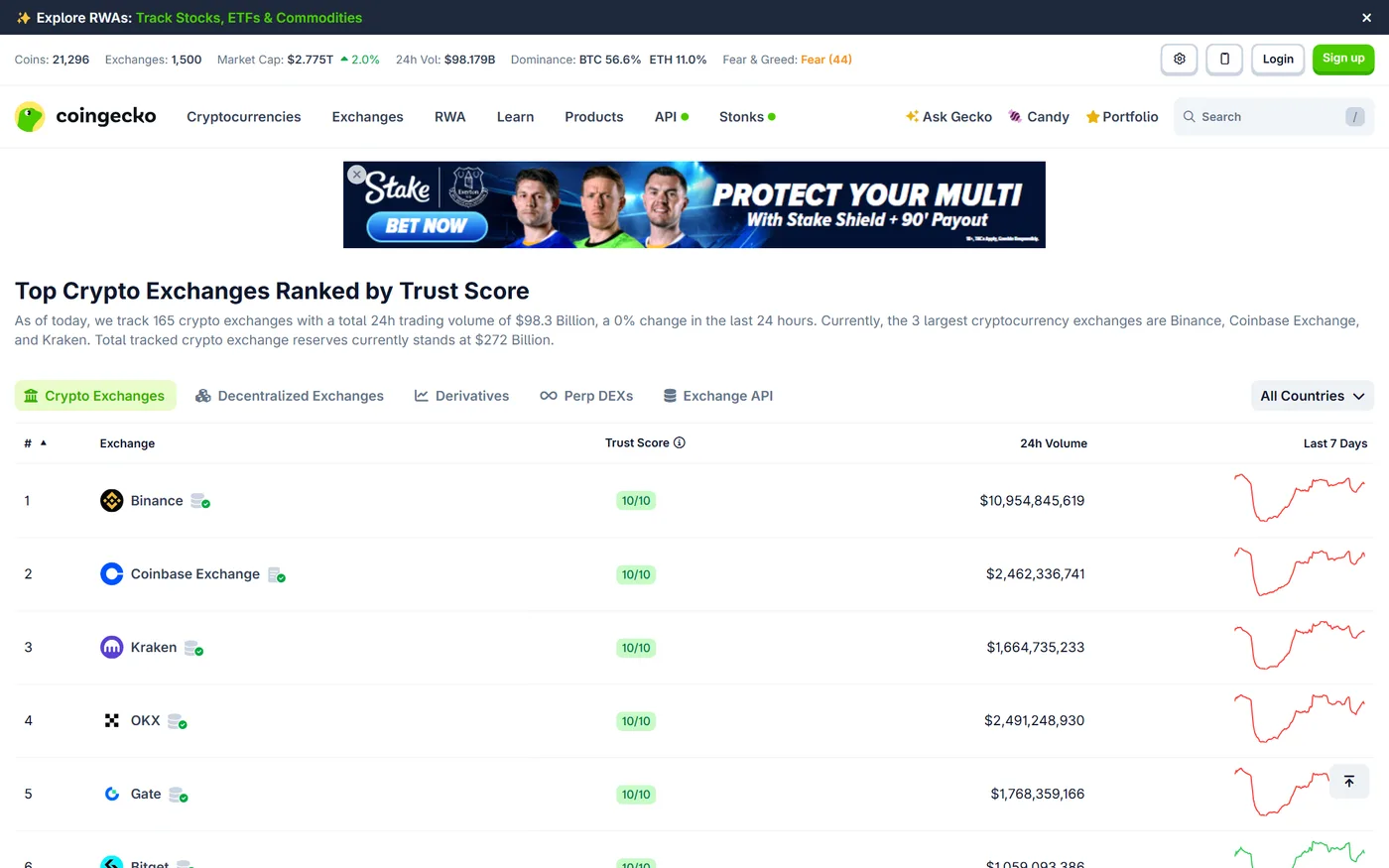Switch to the Derivatives tab
1389x868 pixels.
[461, 396]
